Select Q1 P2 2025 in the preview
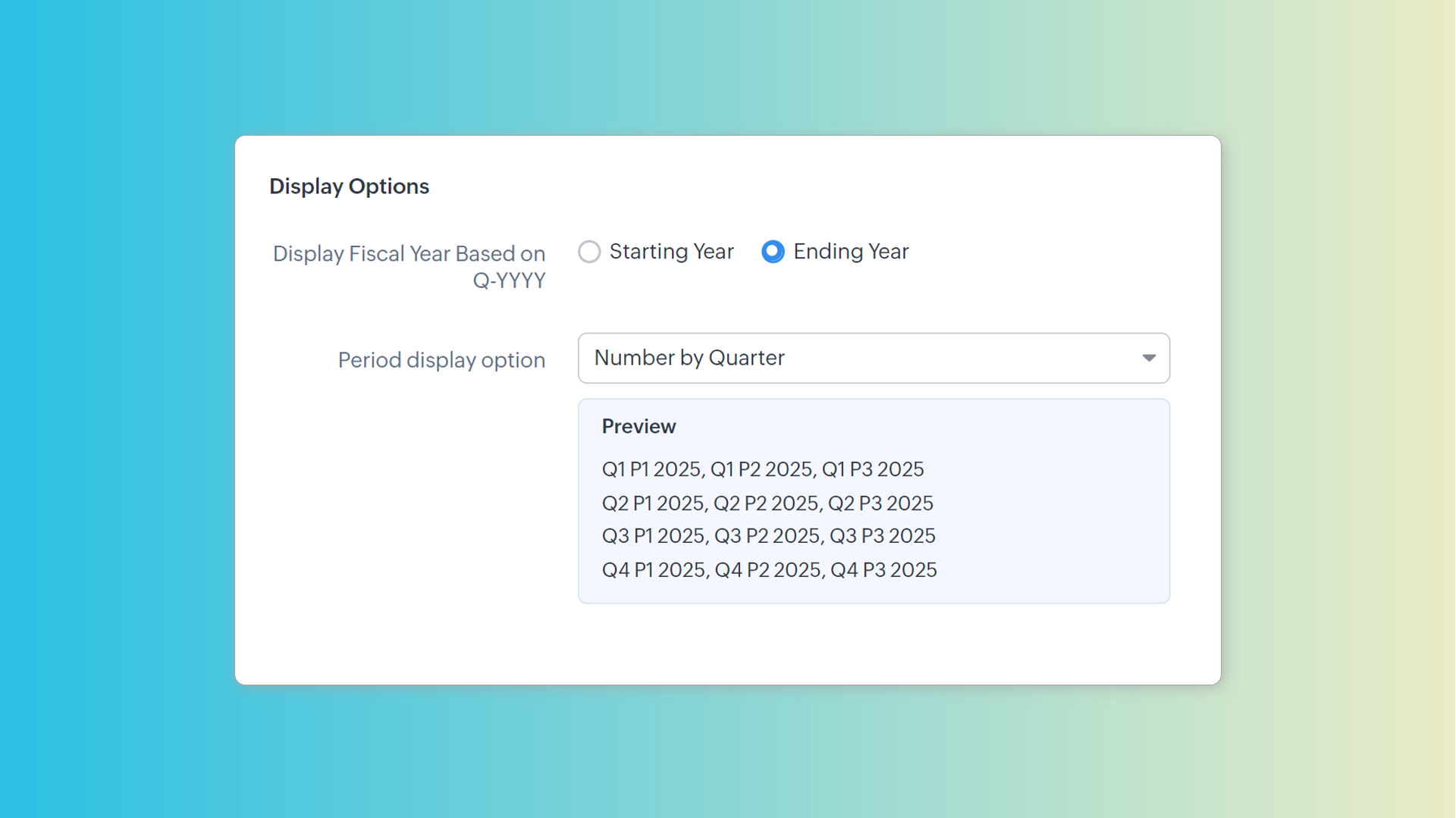This screenshot has height=818, width=1456. tap(761, 469)
